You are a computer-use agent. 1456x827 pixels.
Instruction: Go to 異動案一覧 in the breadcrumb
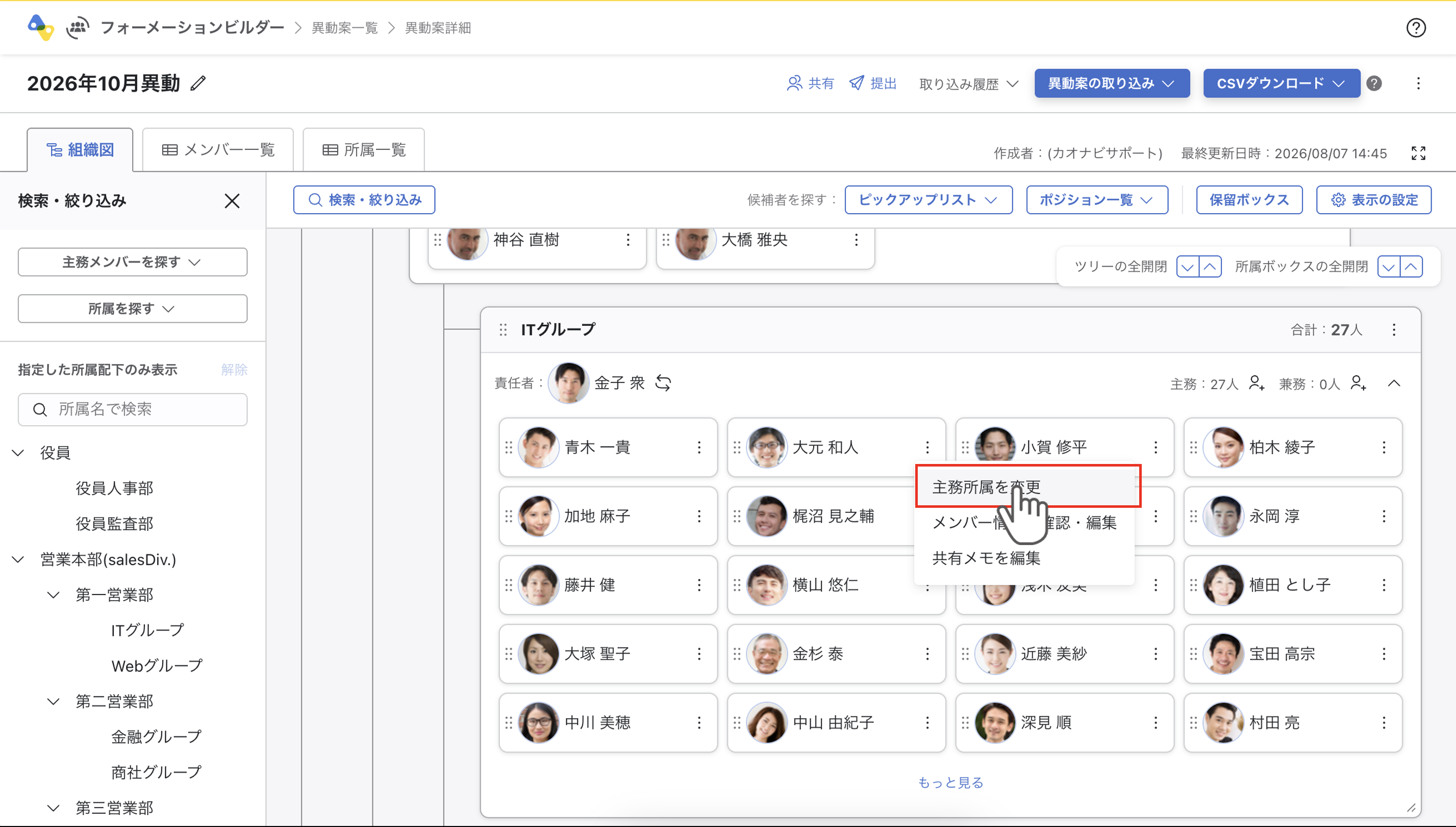click(x=344, y=28)
